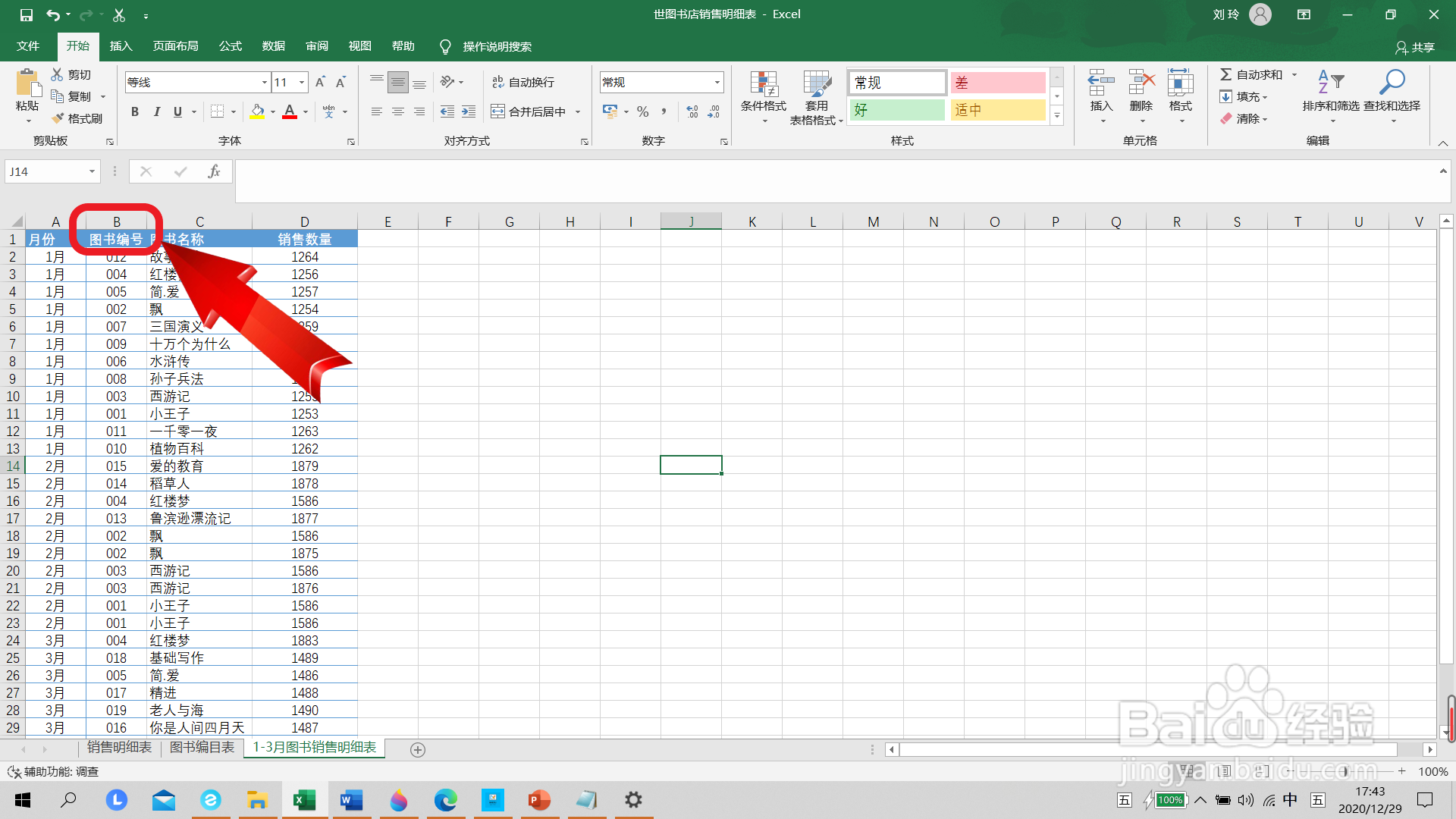Open Conditional Formatting (条件格式)
This screenshot has height=819, width=1456.
(764, 97)
